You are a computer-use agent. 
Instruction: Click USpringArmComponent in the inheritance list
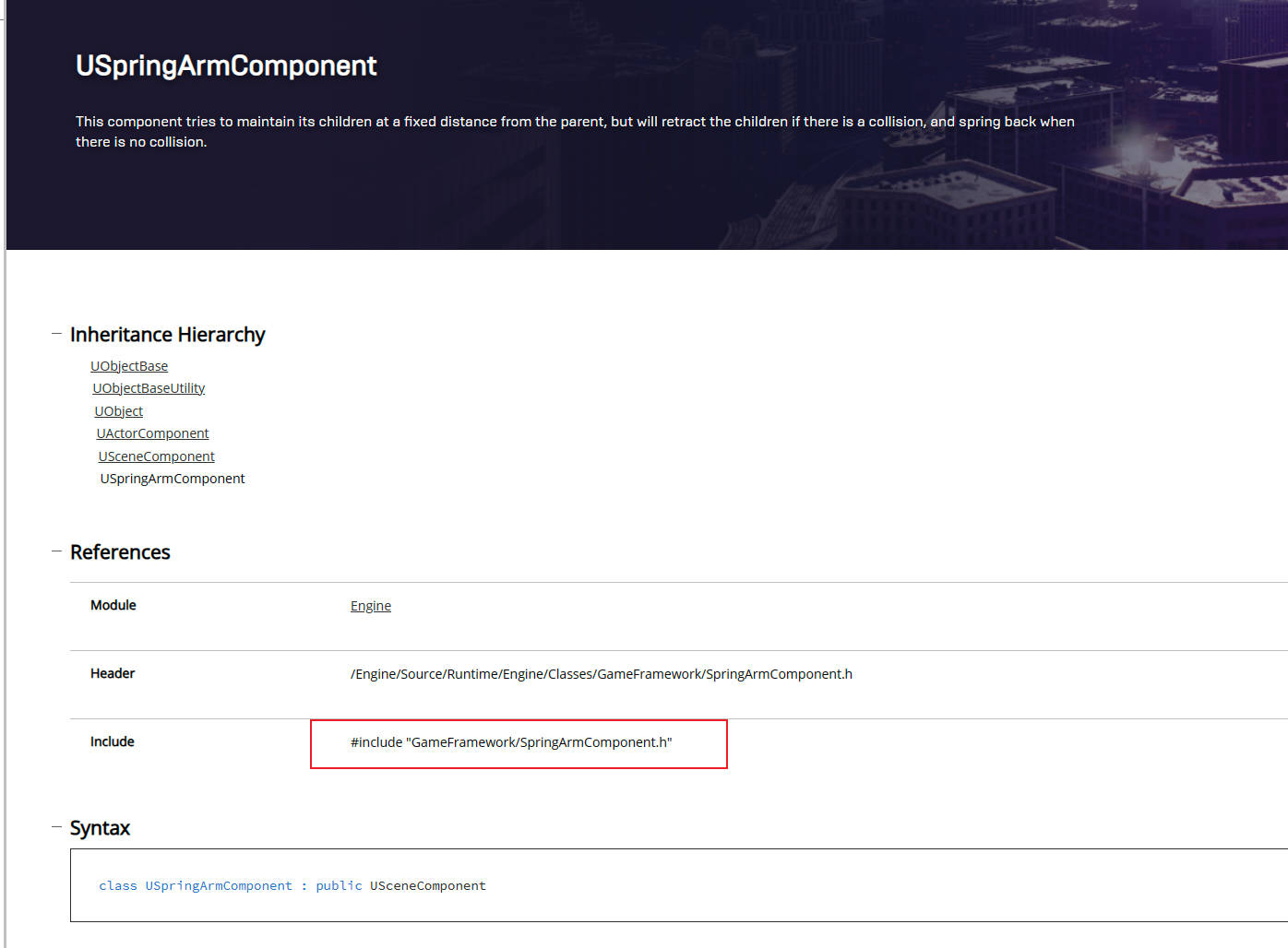pos(173,479)
